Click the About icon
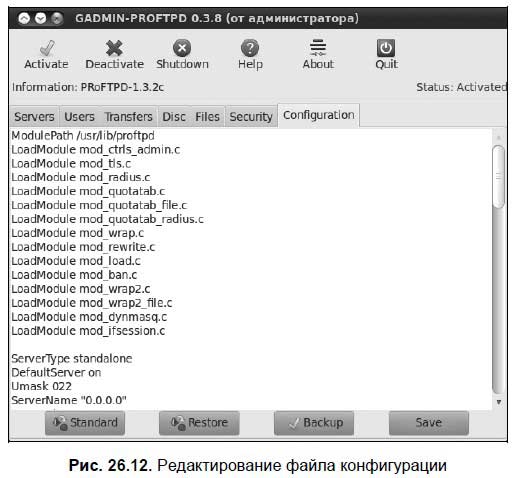The image size is (514, 478). pos(318,48)
